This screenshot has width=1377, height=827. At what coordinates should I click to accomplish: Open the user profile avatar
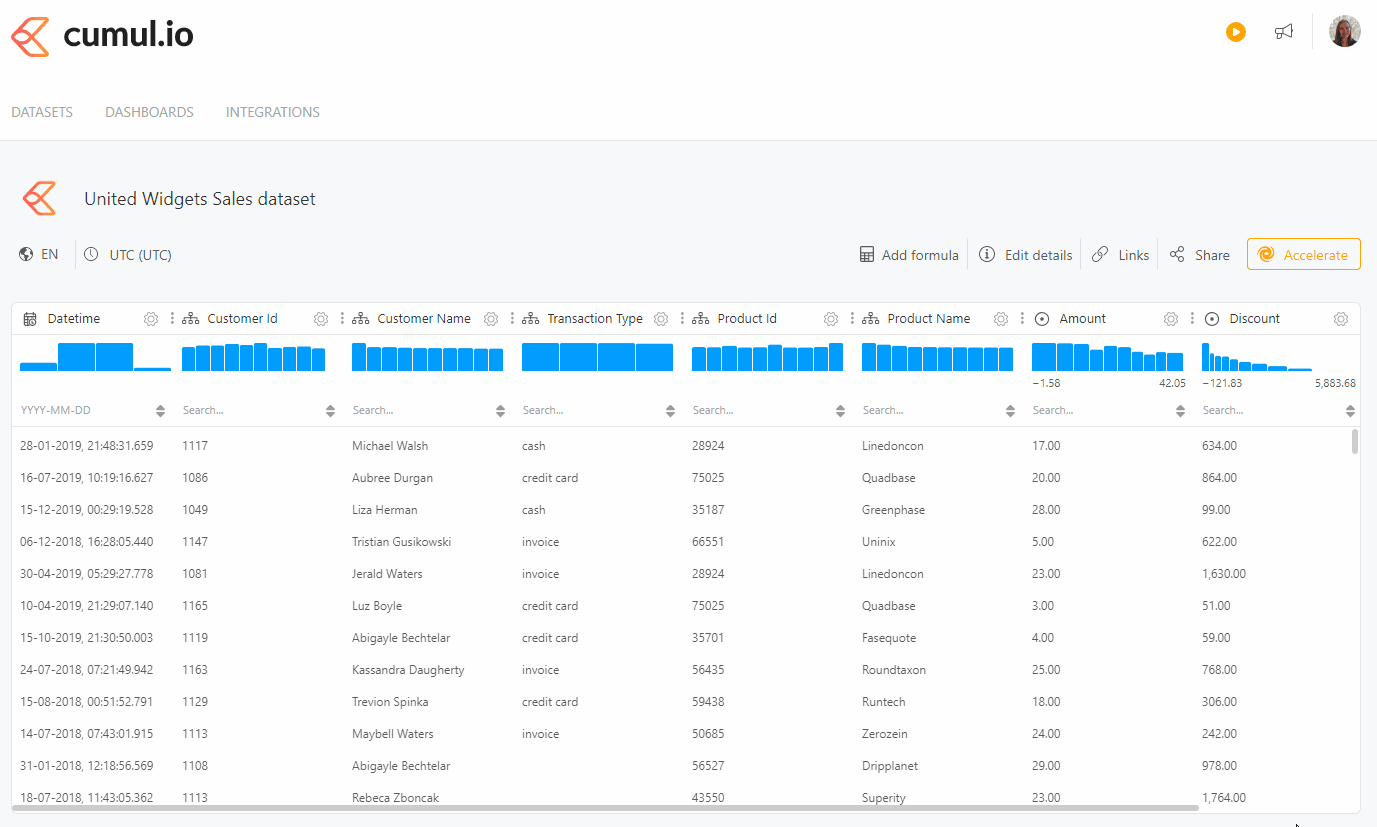point(1344,32)
